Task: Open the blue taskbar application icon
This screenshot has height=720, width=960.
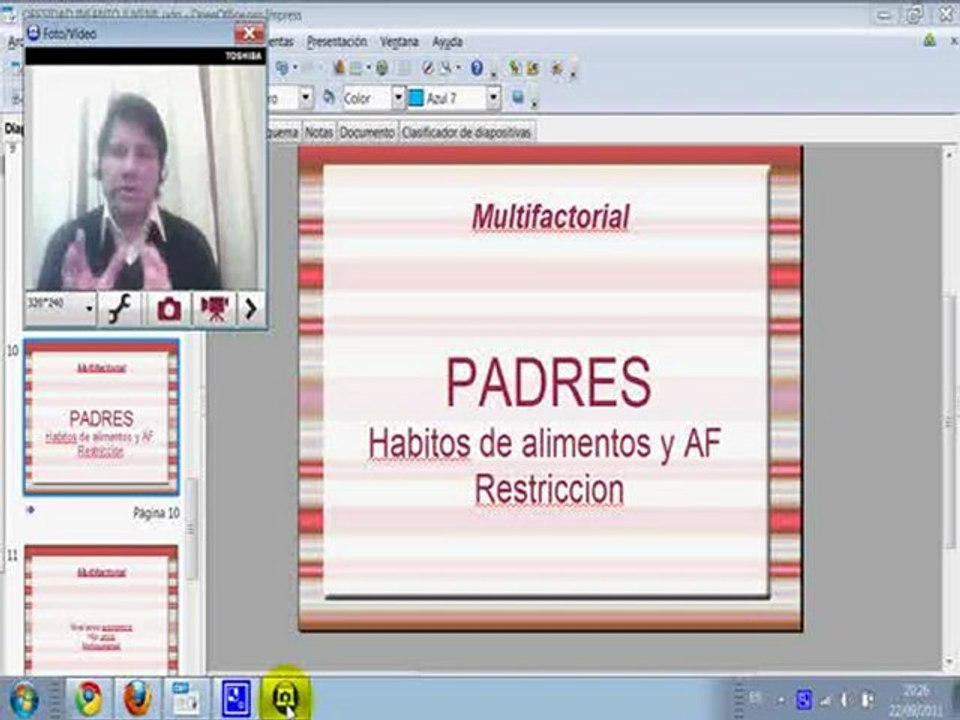Action: tap(236, 699)
